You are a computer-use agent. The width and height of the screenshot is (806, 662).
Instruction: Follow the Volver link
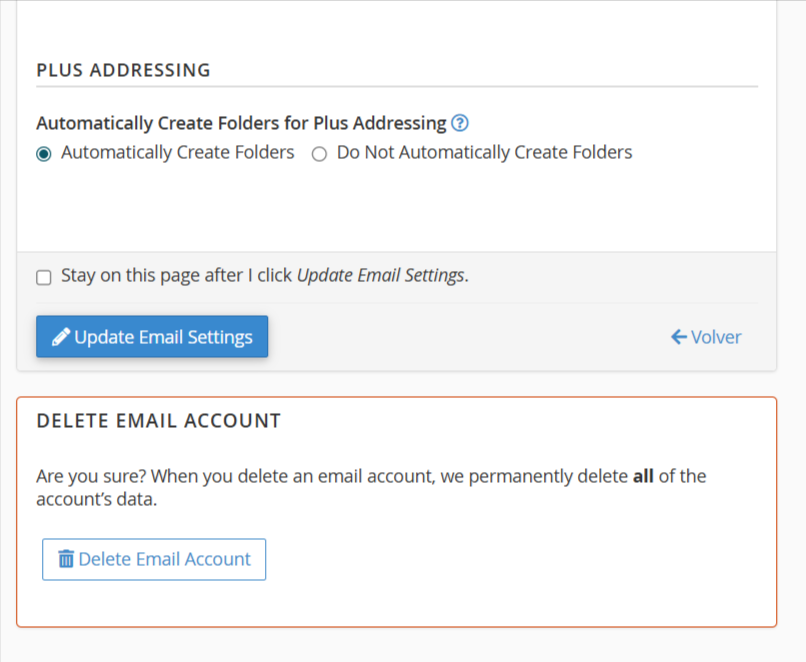click(x=715, y=337)
